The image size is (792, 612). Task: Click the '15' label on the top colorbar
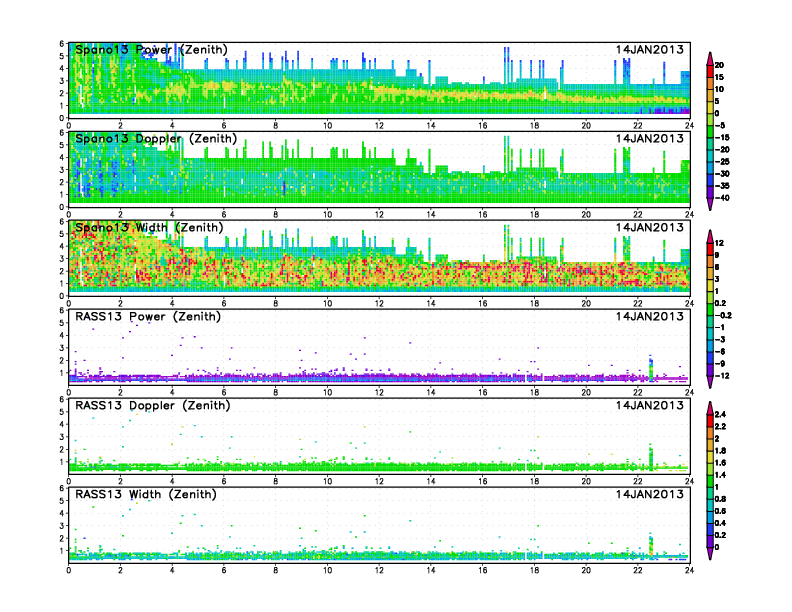(x=719, y=77)
